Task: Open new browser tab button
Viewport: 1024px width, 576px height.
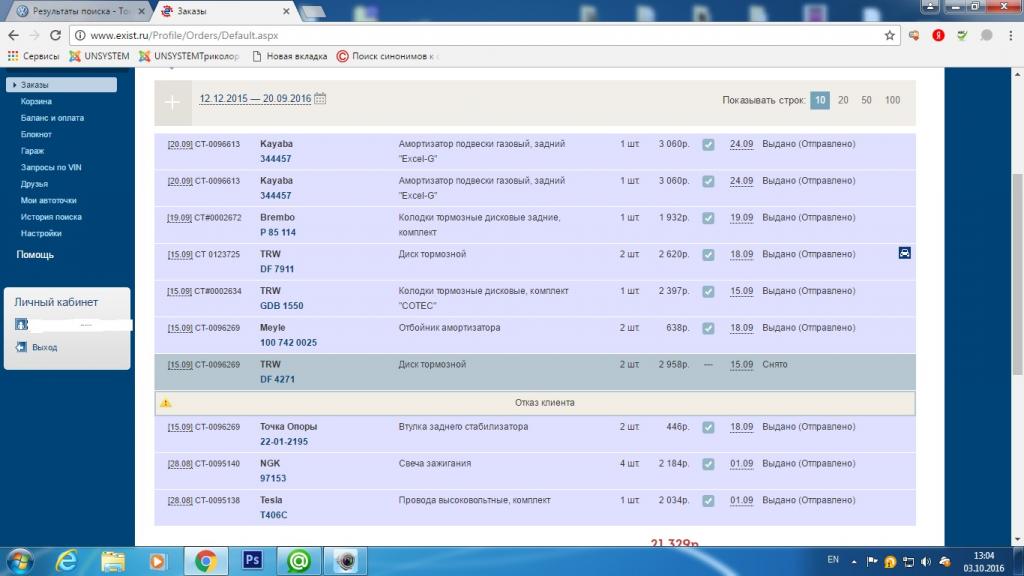Action: [x=313, y=11]
